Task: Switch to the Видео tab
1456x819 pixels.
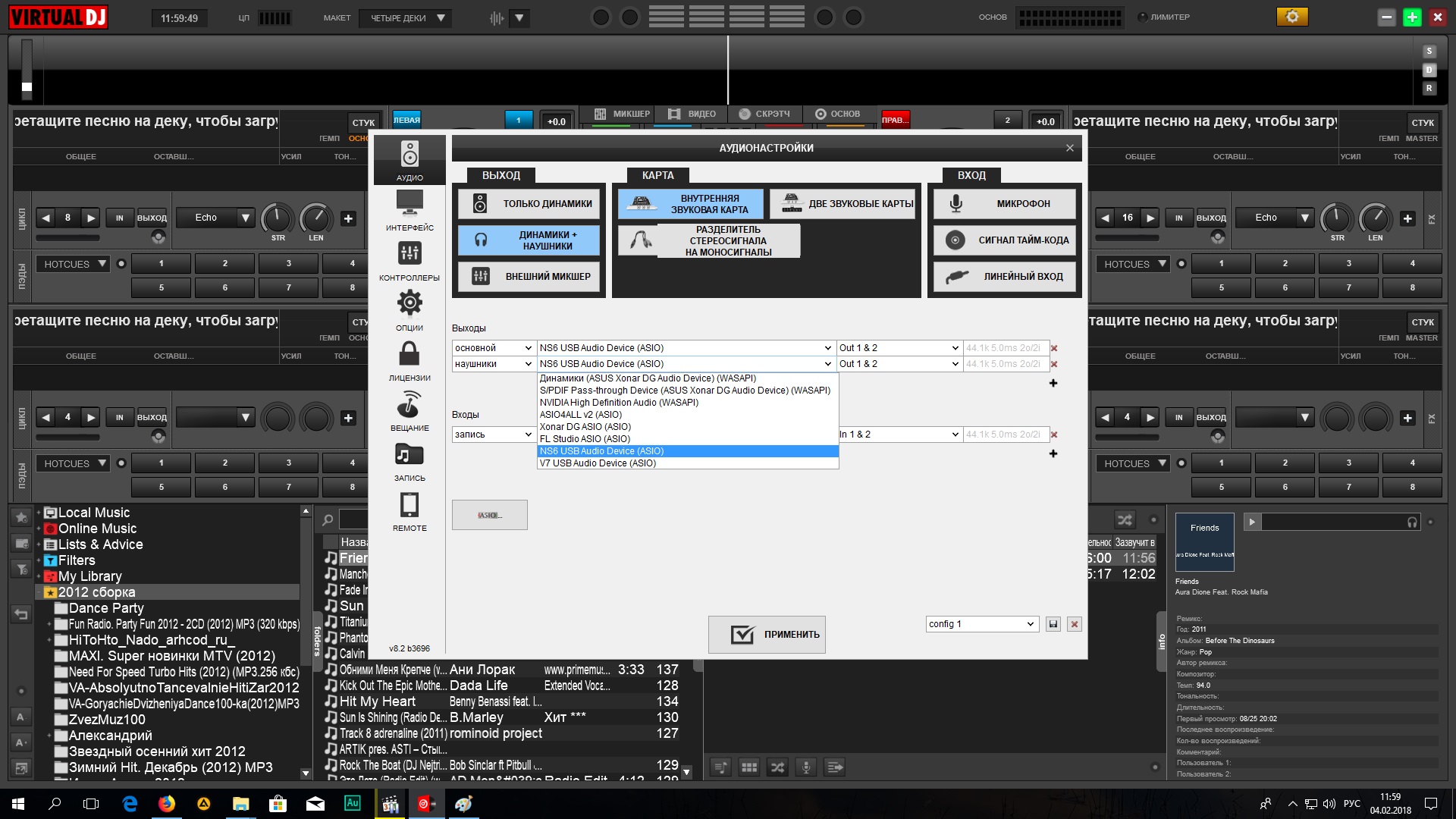Action: pos(692,114)
